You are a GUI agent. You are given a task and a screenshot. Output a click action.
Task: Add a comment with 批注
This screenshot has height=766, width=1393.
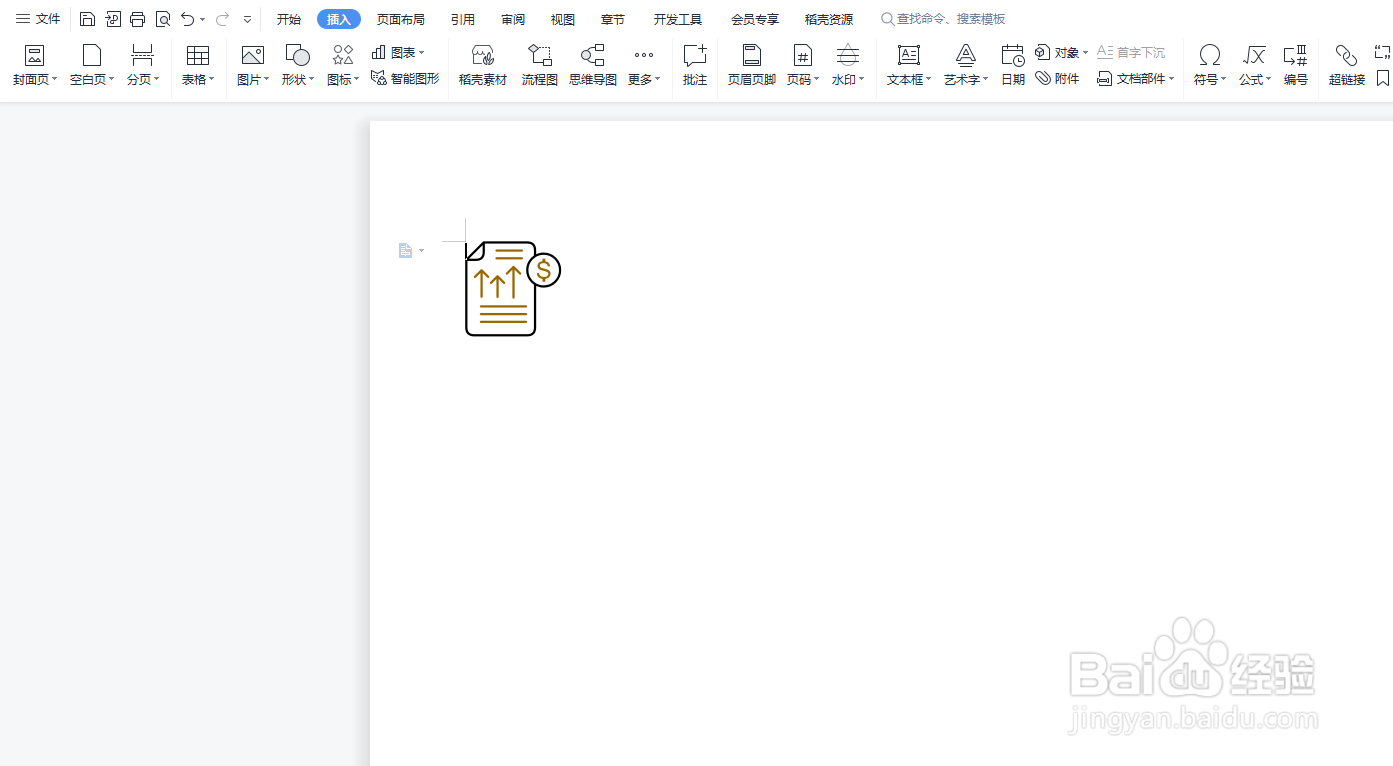tap(695, 65)
